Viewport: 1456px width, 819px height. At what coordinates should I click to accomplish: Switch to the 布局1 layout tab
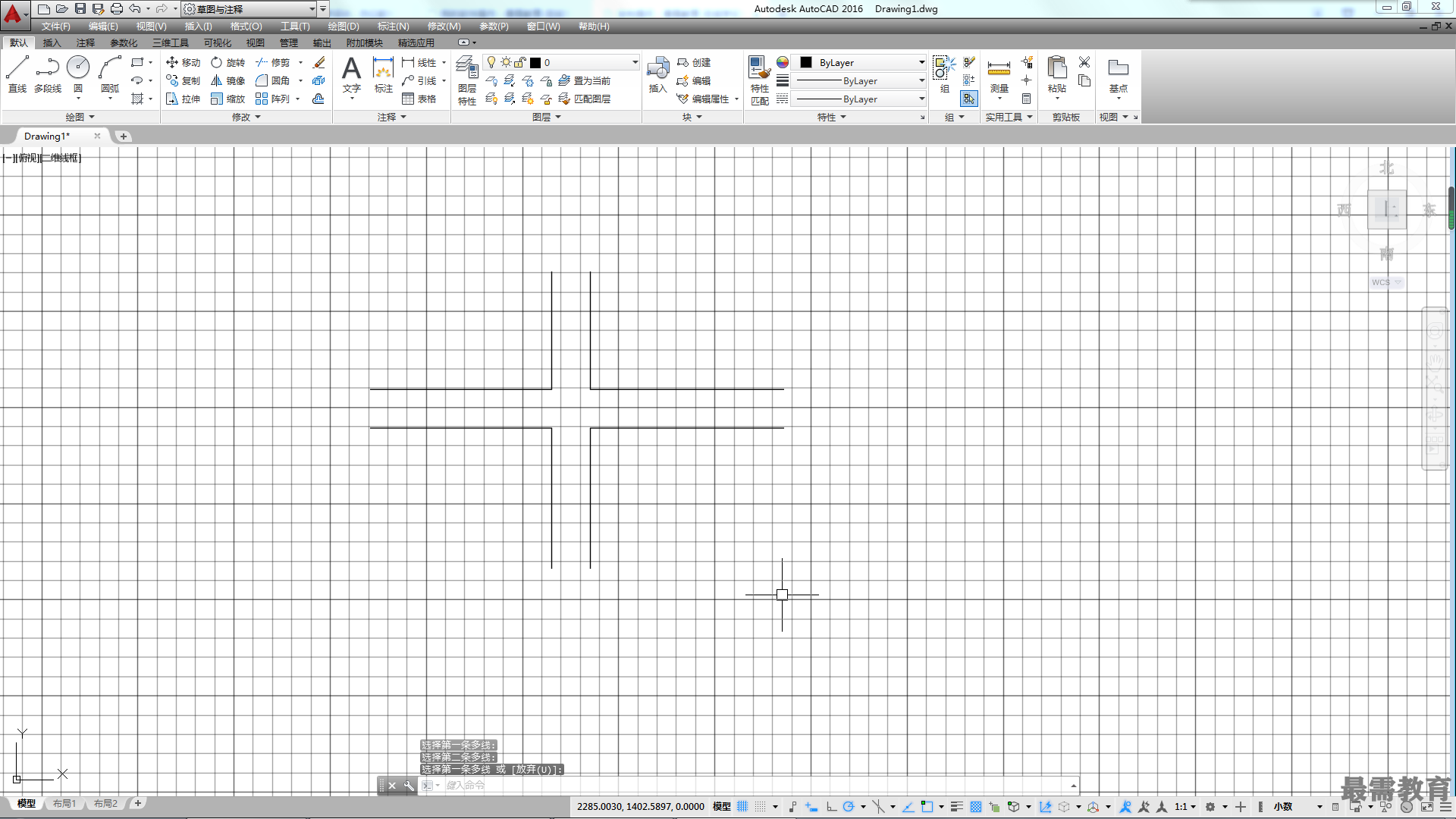64,803
